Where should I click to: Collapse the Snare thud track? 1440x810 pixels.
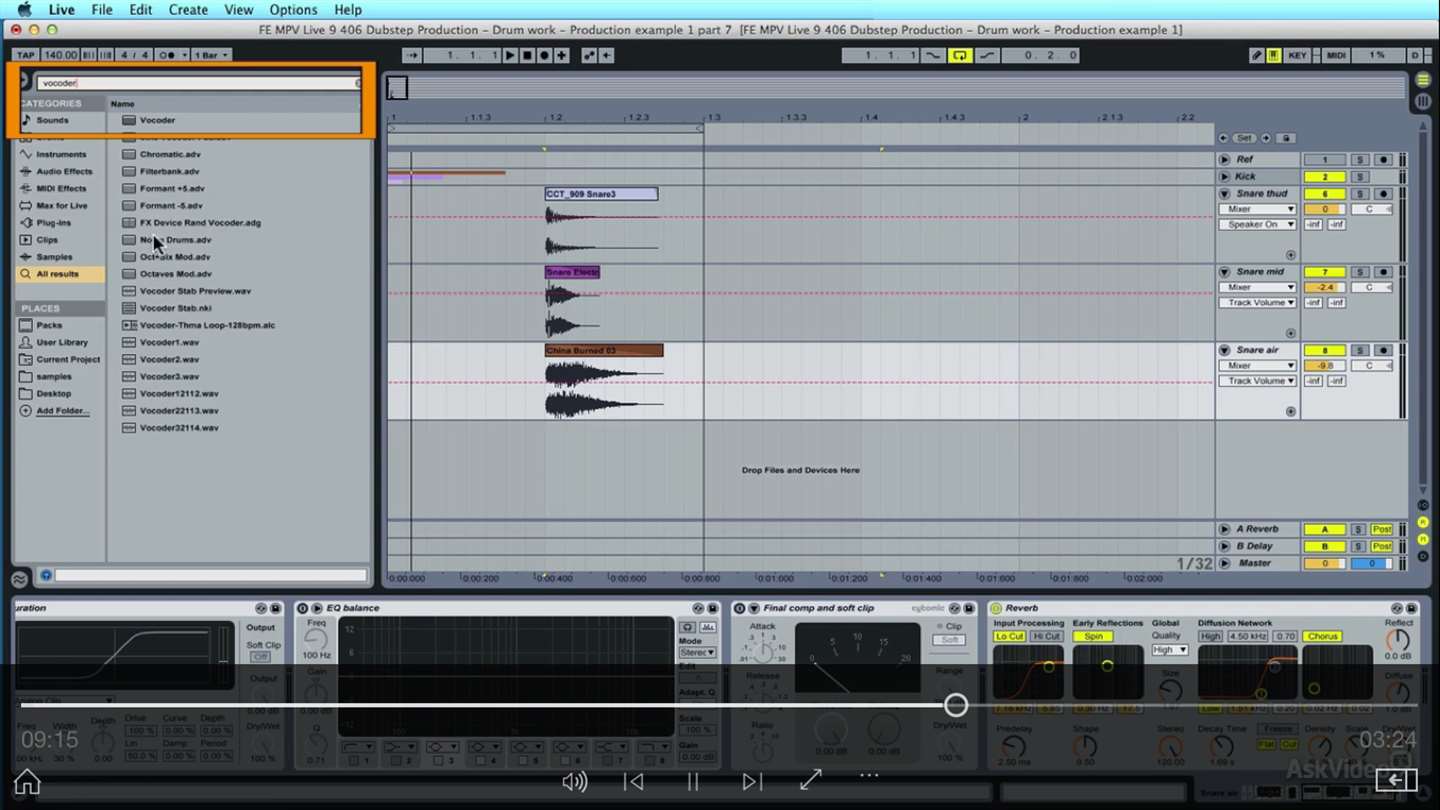[1225, 193]
